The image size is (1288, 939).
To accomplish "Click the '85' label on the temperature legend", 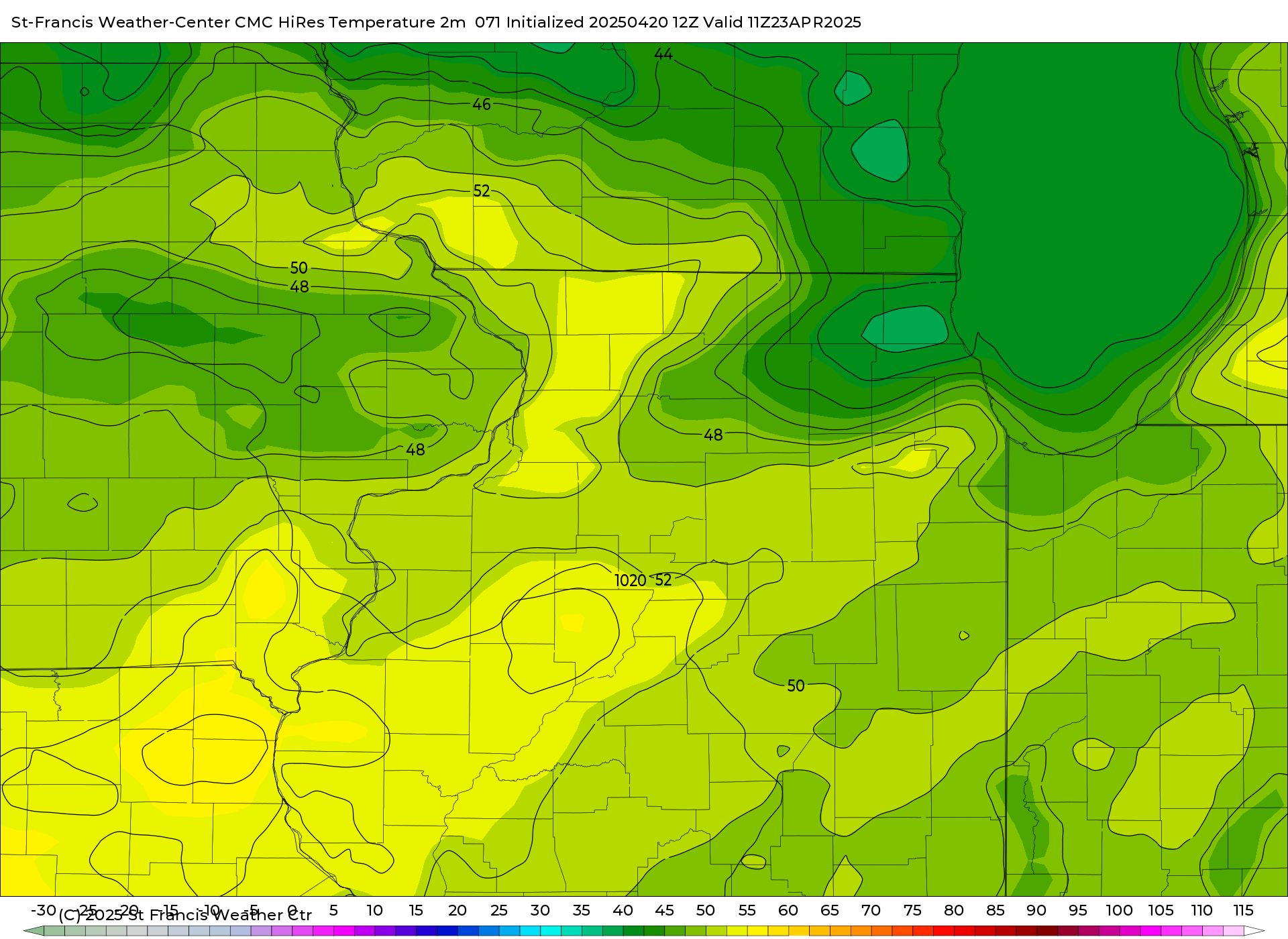I will click(996, 911).
